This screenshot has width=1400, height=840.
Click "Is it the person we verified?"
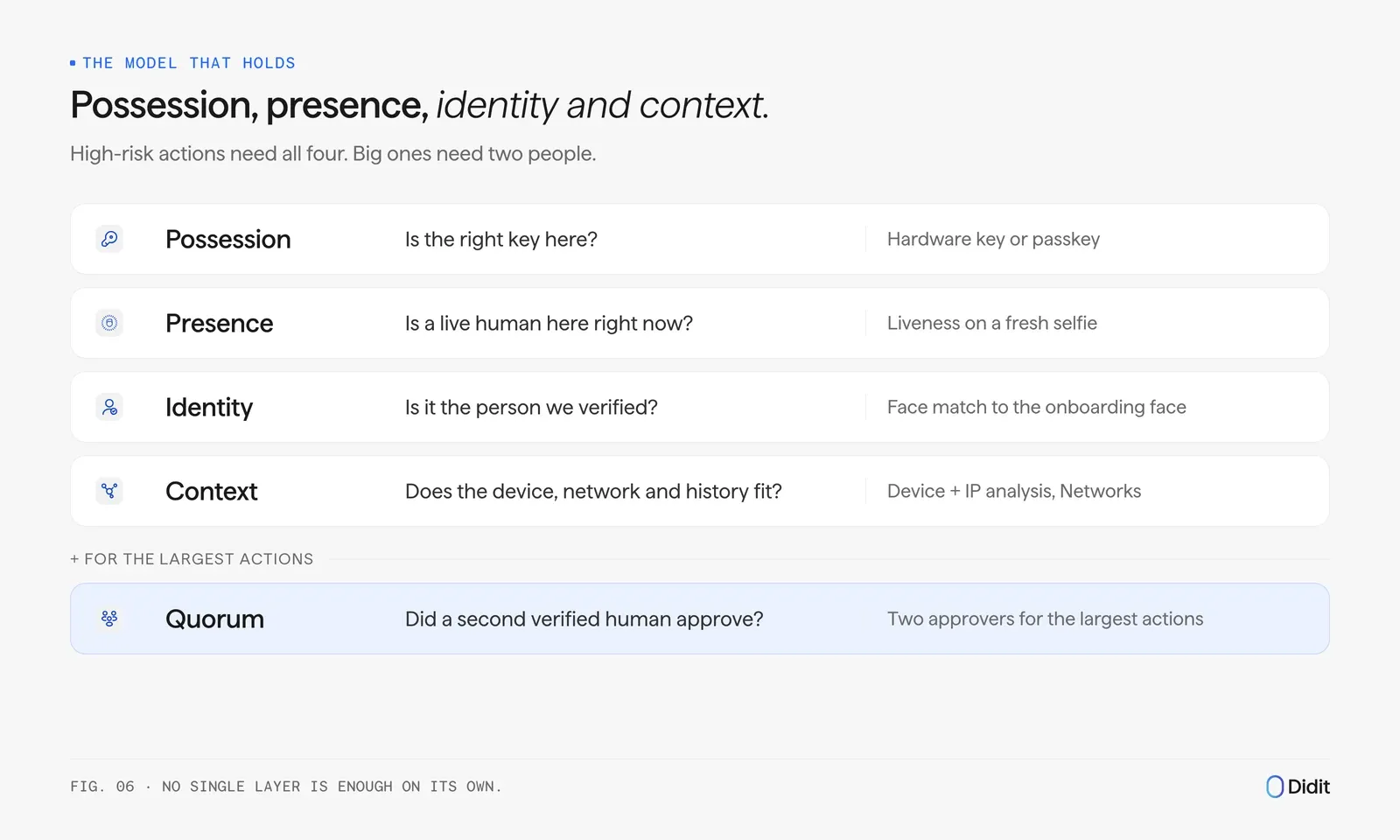[x=531, y=408]
